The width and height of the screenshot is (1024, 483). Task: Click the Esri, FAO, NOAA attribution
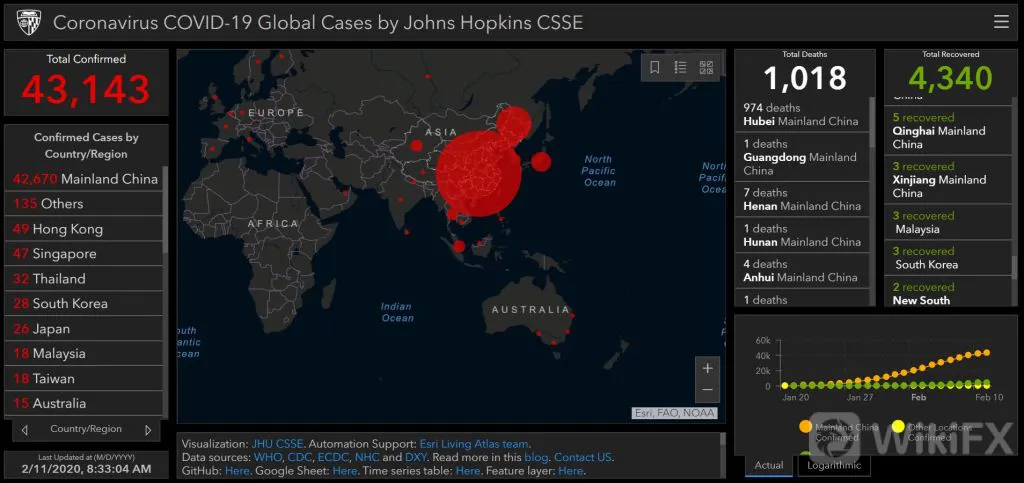click(675, 413)
